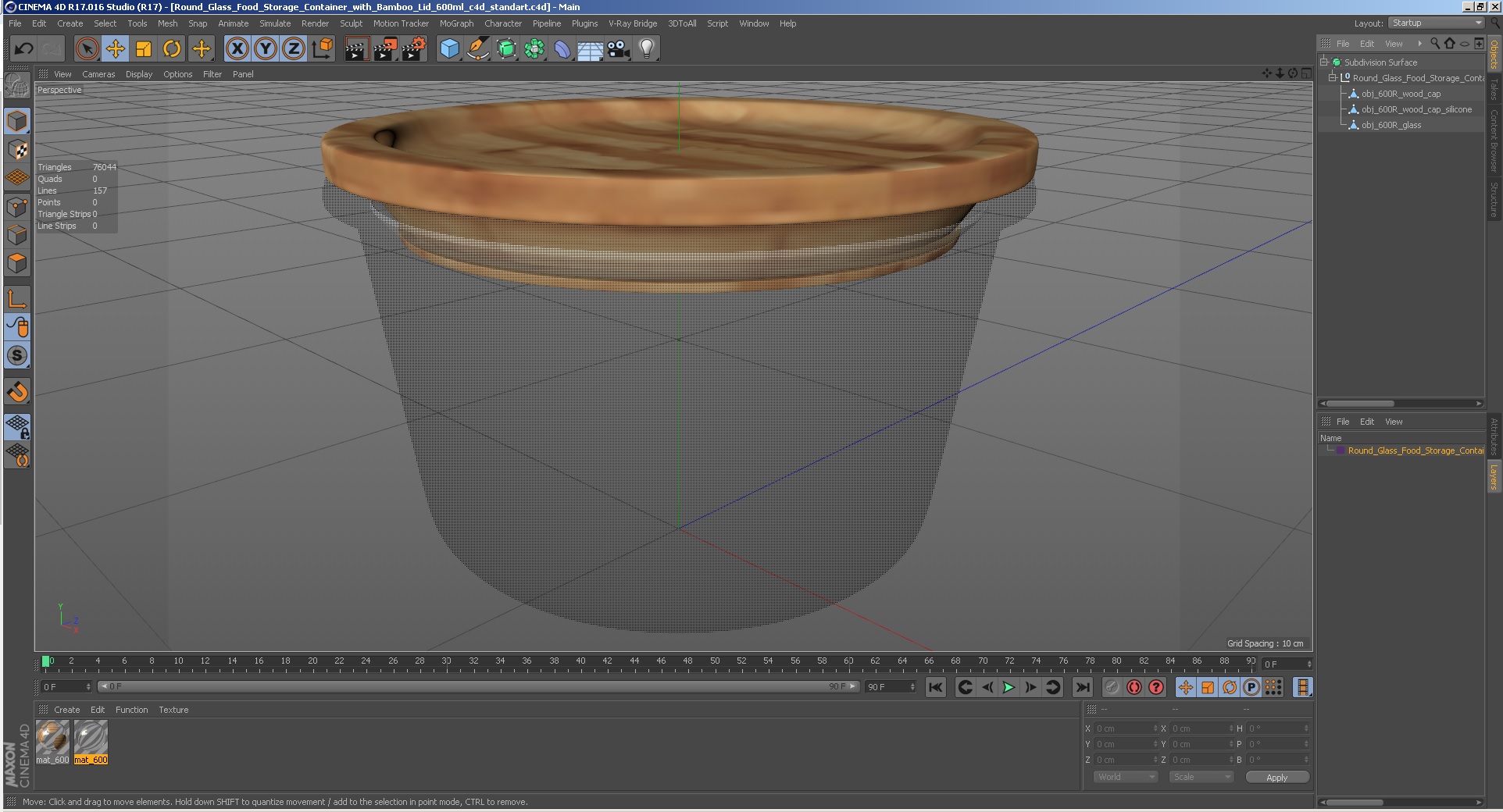Toggle X axis lock
Viewport: 1503px width, 812px height.
click(x=237, y=49)
